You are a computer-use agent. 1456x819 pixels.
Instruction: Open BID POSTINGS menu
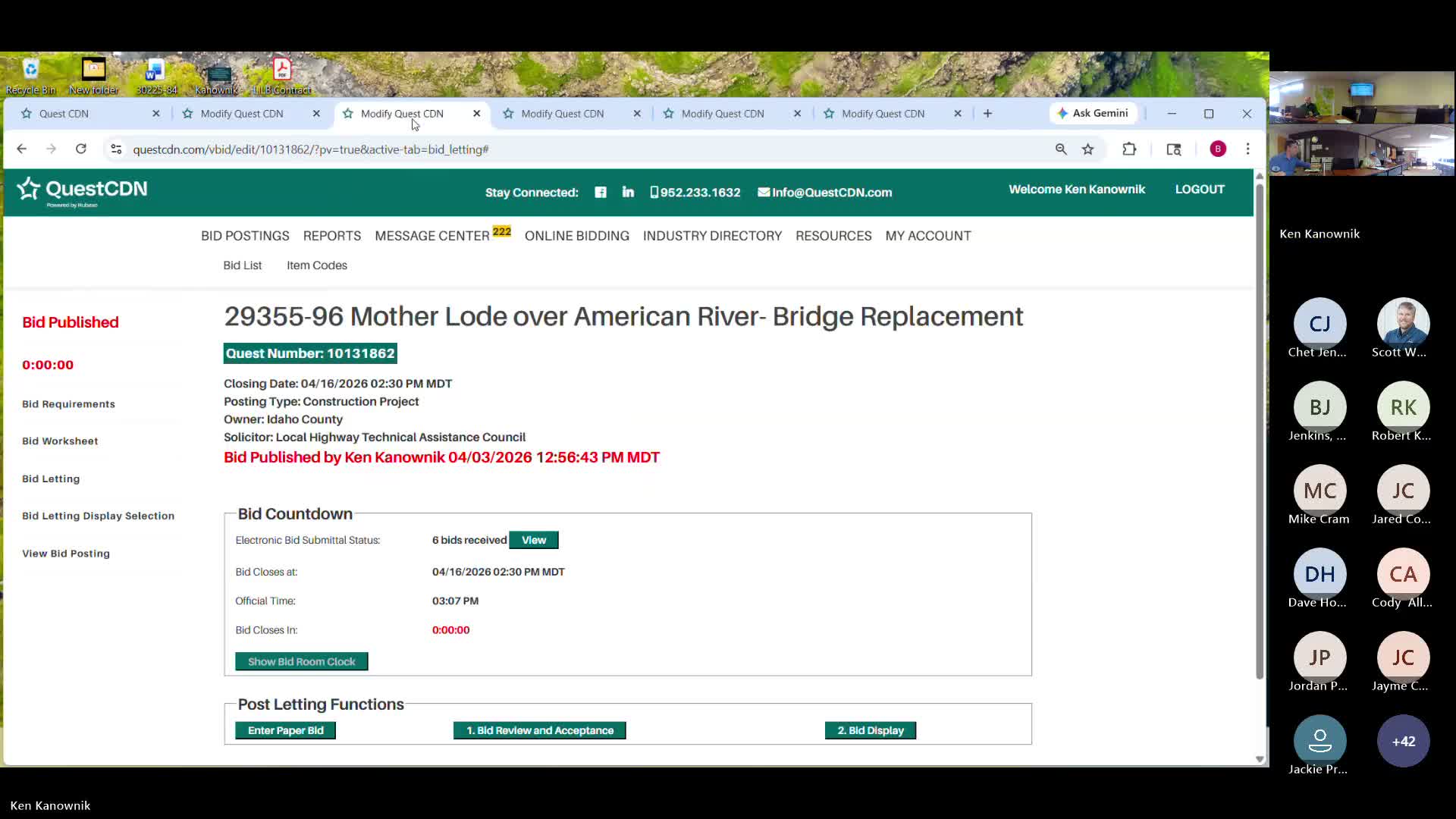[245, 236]
